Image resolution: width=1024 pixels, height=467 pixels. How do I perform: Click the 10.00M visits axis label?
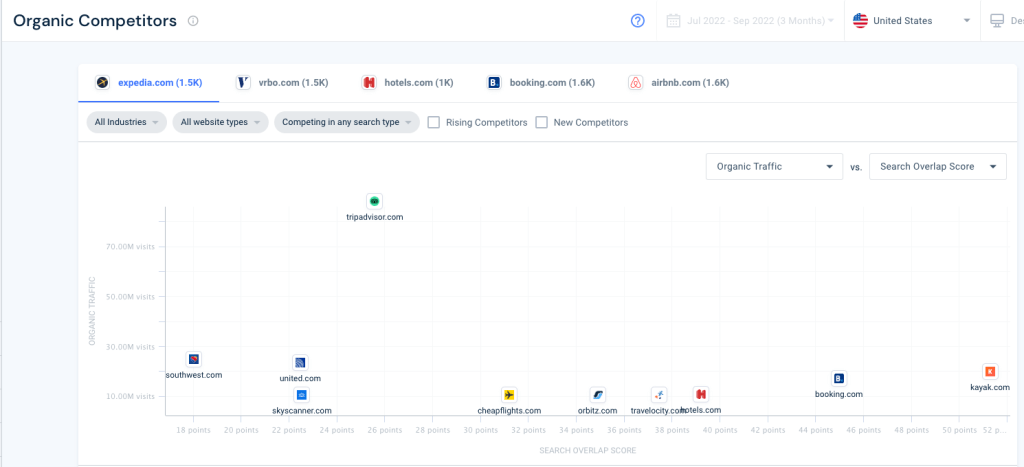131,396
